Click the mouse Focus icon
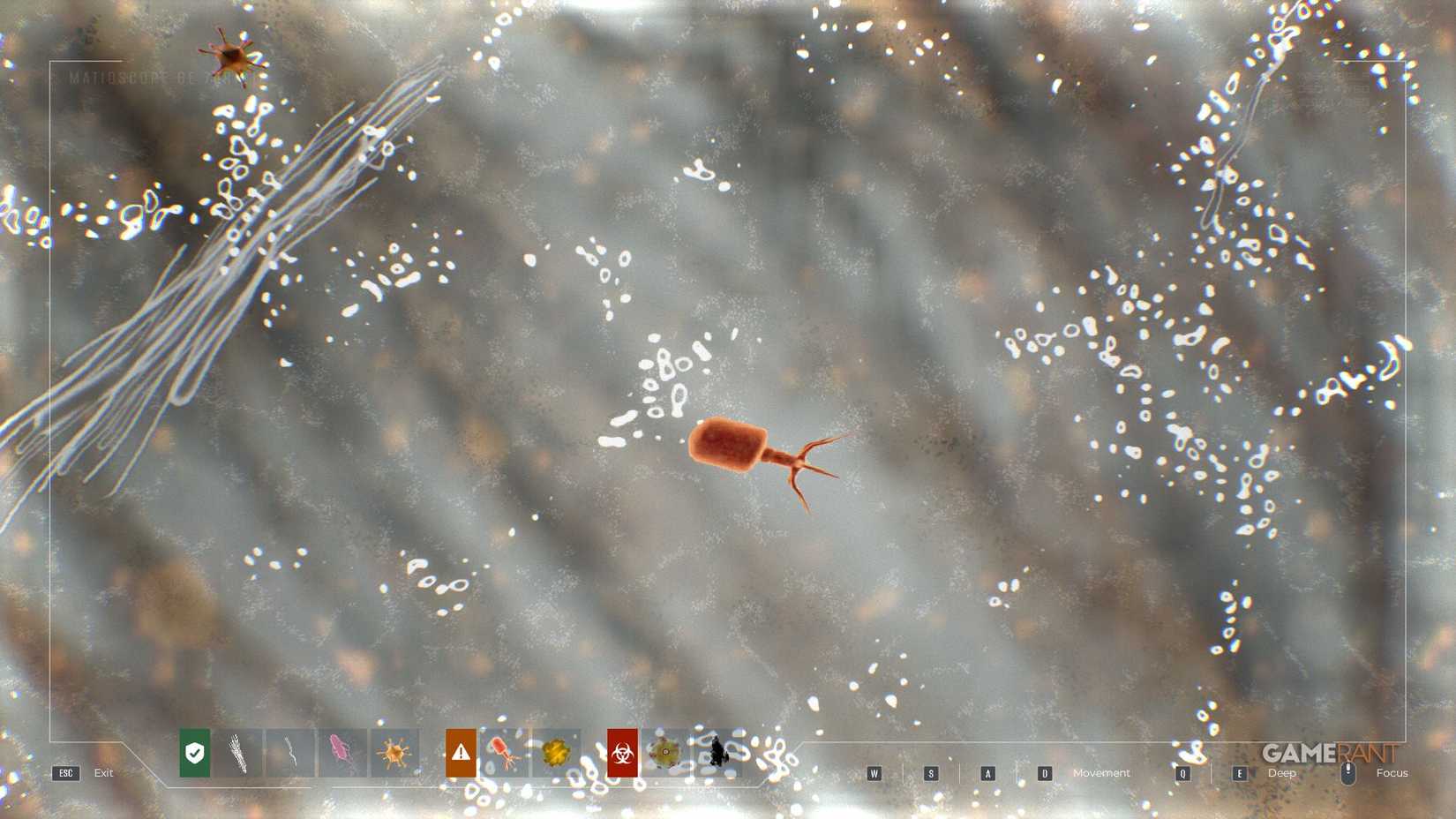Viewport: 1456px width, 819px height. pos(1347,773)
